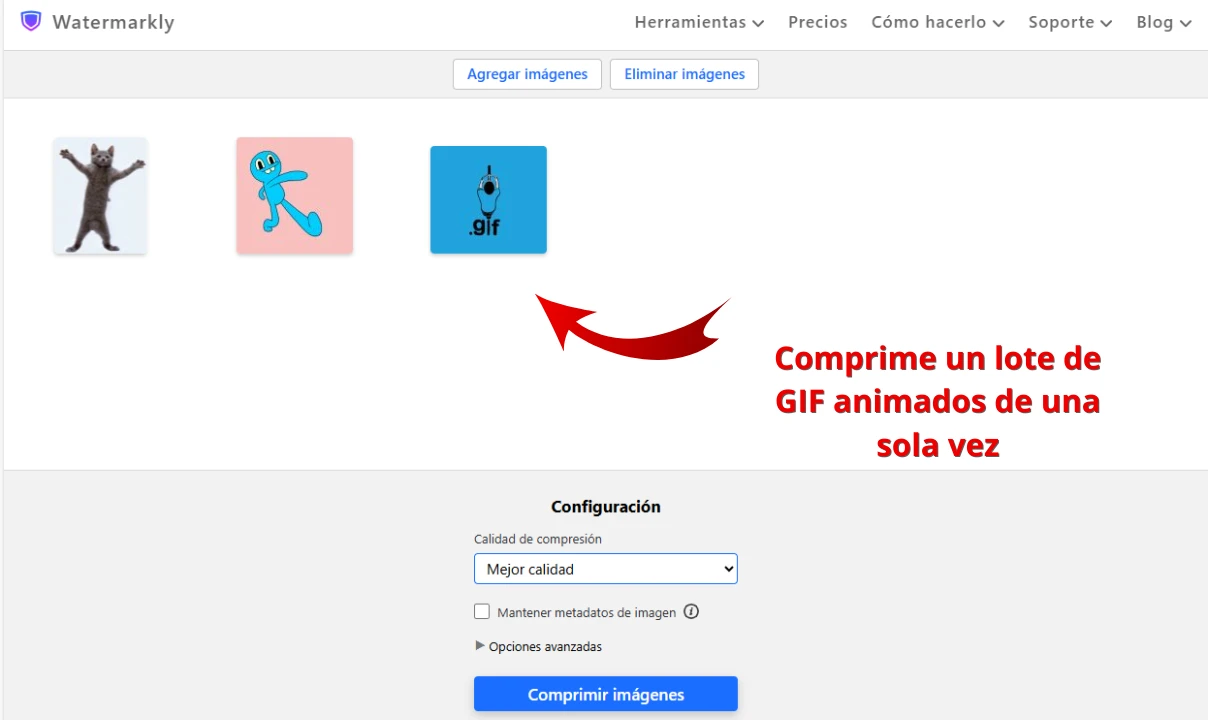1208x720 pixels.
Task: Select the blue .gif mouse thumbnail
Action: (488, 200)
